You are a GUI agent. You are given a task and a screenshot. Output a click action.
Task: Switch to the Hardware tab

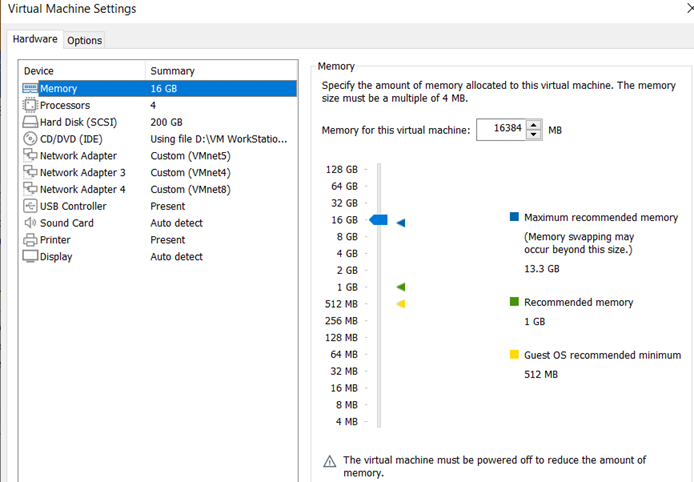[x=35, y=39]
